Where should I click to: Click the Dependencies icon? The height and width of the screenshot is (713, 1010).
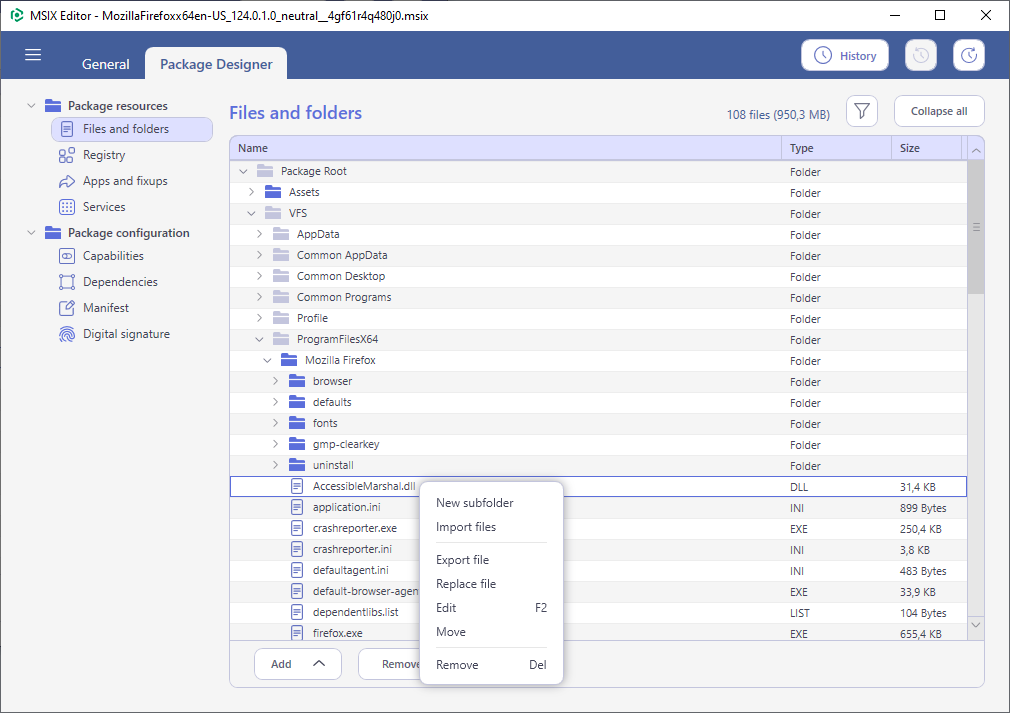[66, 282]
